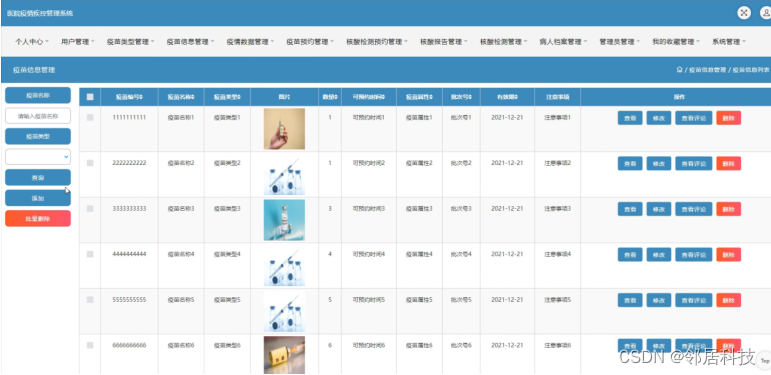The height and width of the screenshot is (375, 771).
Task: Sort by 可预约时间 column header
Action: [369, 97]
